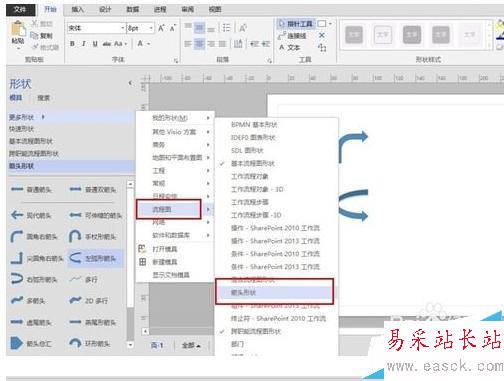Screen dimensions: 504x381
Task: Choose the third dark shape style thumbnail
Action: [x=412, y=35]
